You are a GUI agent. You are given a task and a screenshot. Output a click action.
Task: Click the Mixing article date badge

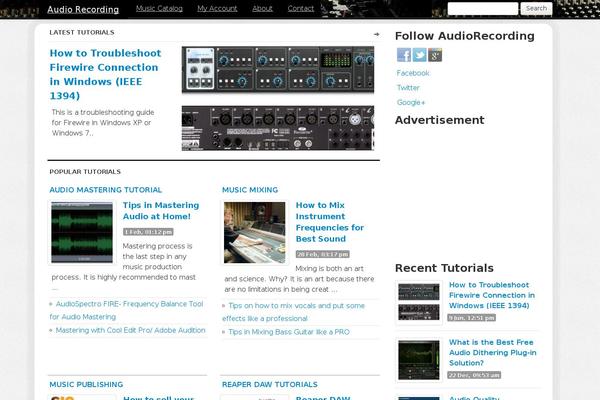(x=322, y=254)
